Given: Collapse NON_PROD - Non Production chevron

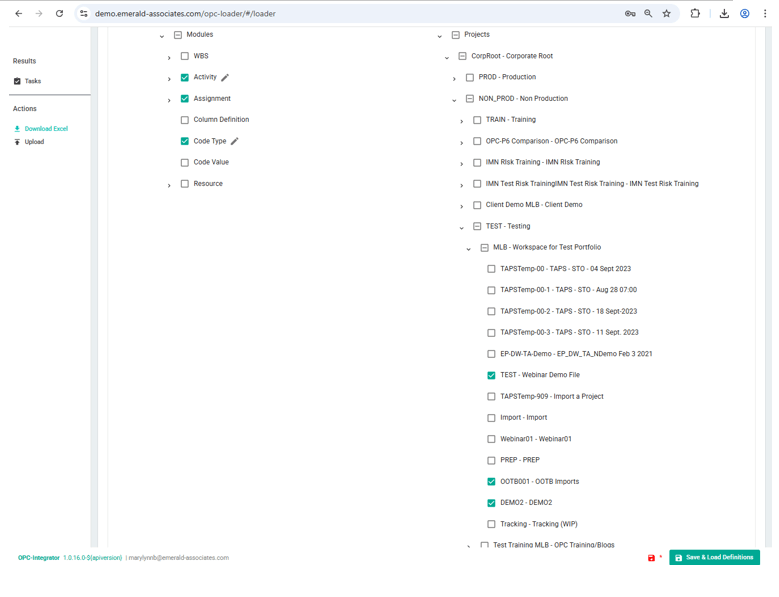Looking at the screenshot, I should coord(454,100).
